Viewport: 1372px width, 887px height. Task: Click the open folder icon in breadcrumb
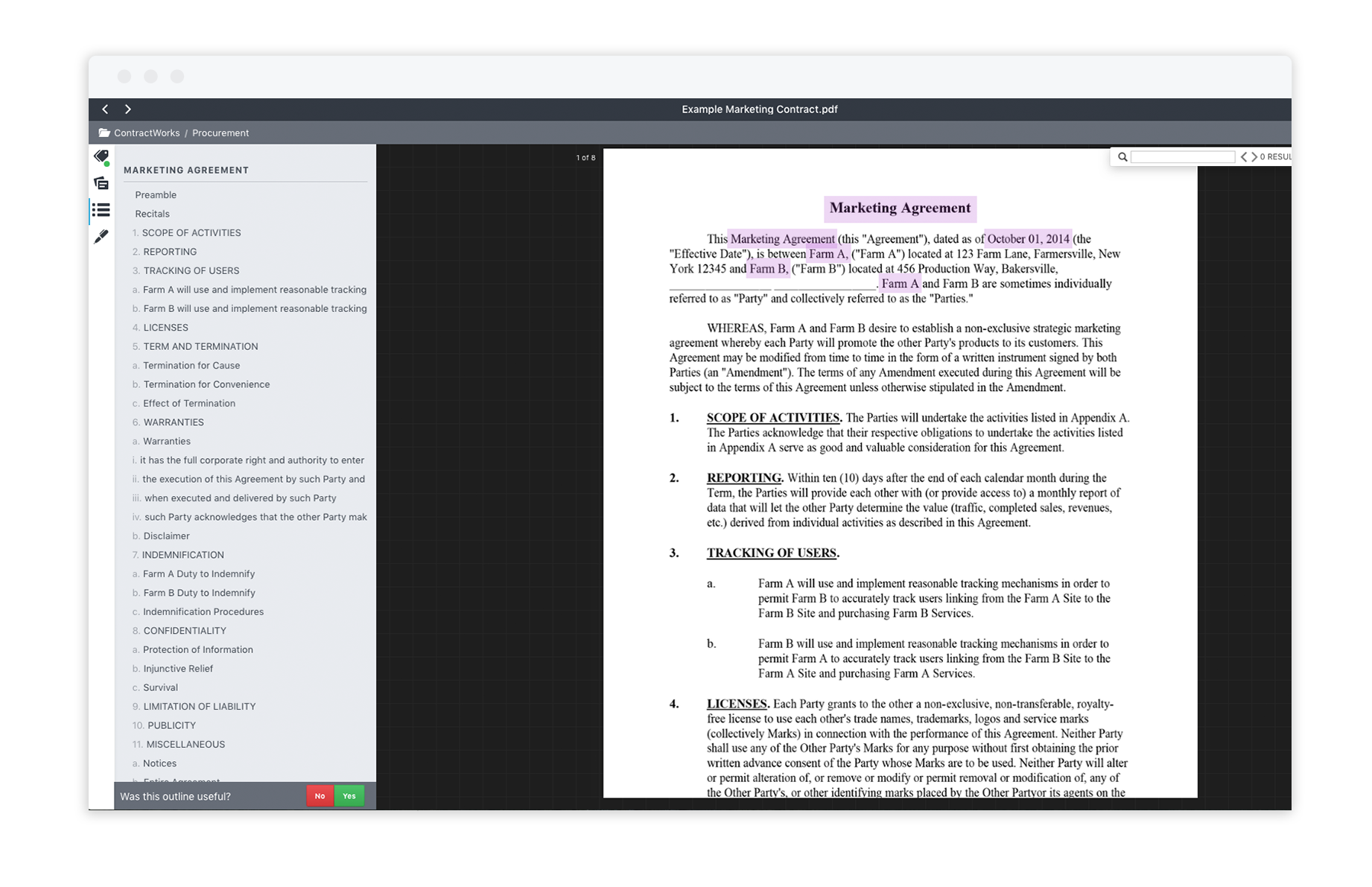click(104, 133)
